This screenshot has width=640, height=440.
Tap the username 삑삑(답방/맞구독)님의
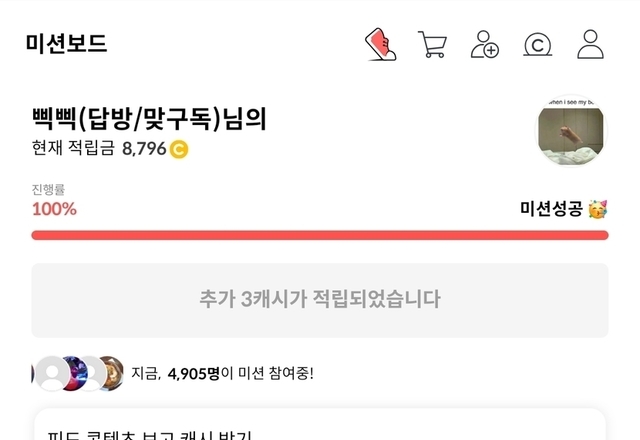click(149, 119)
